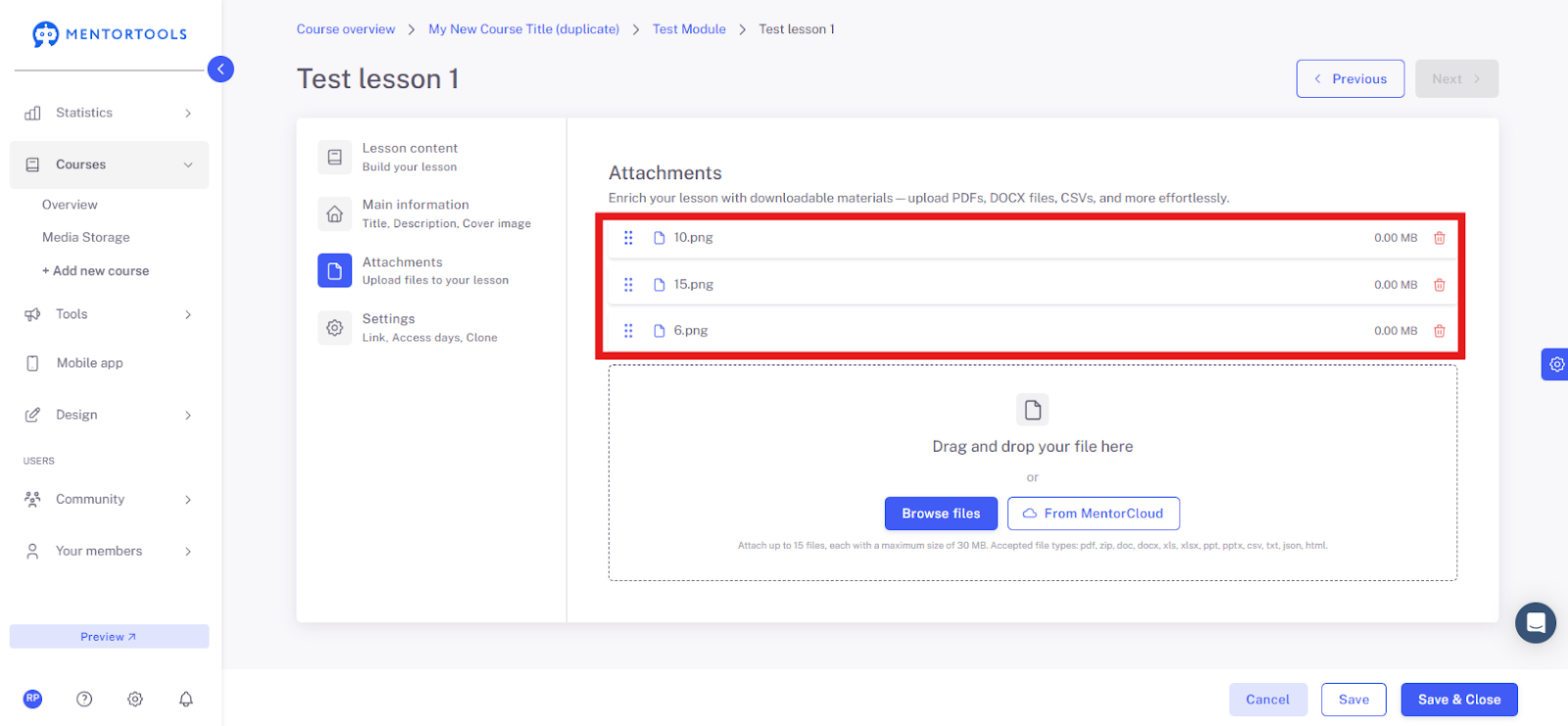The image size is (1568, 726).
Task: Switch to Settings section with Link, Access days
Action: pyautogui.click(x=430, y=328)
